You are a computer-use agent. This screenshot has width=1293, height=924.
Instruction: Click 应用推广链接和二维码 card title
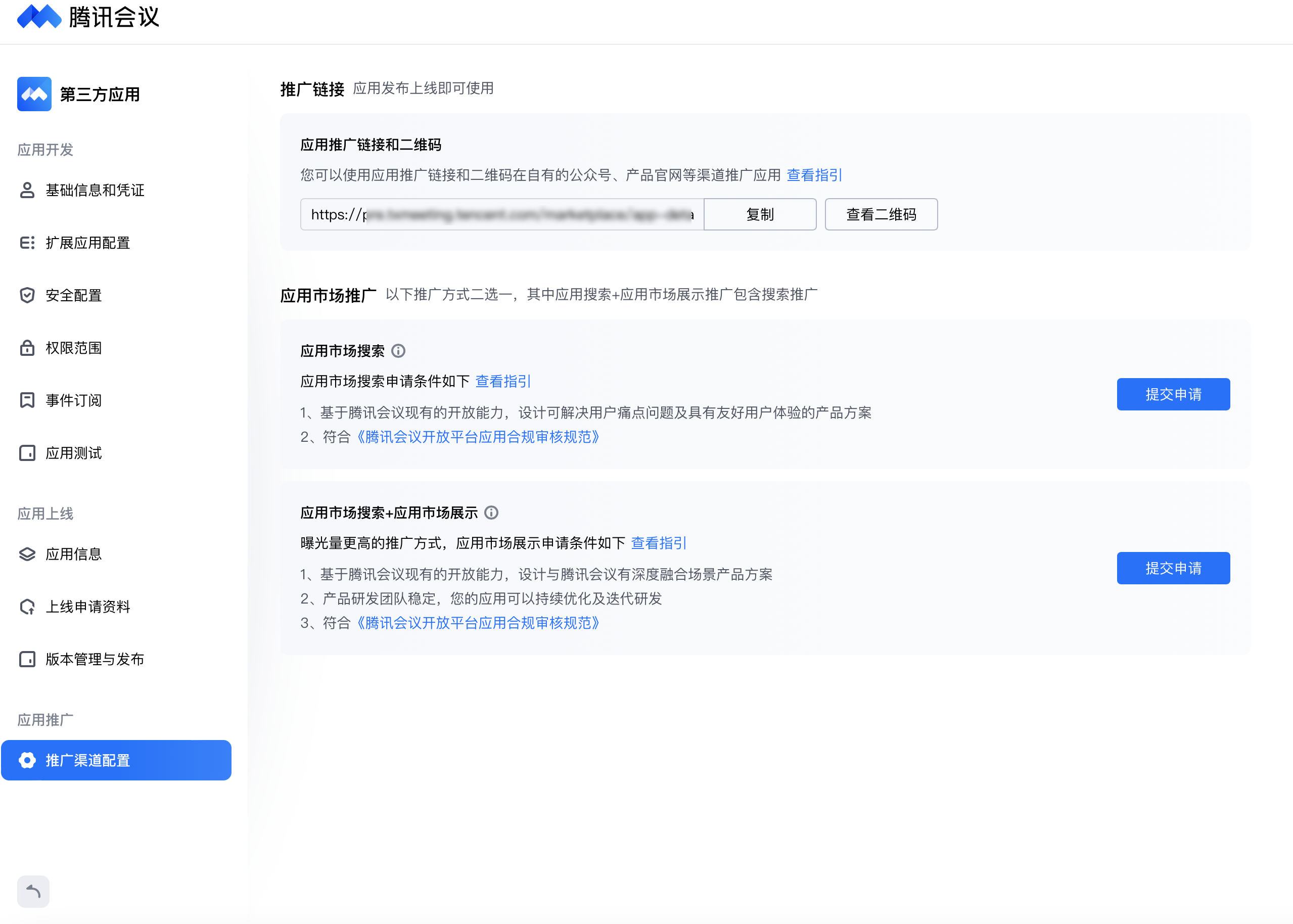click(x=371, y=145)
